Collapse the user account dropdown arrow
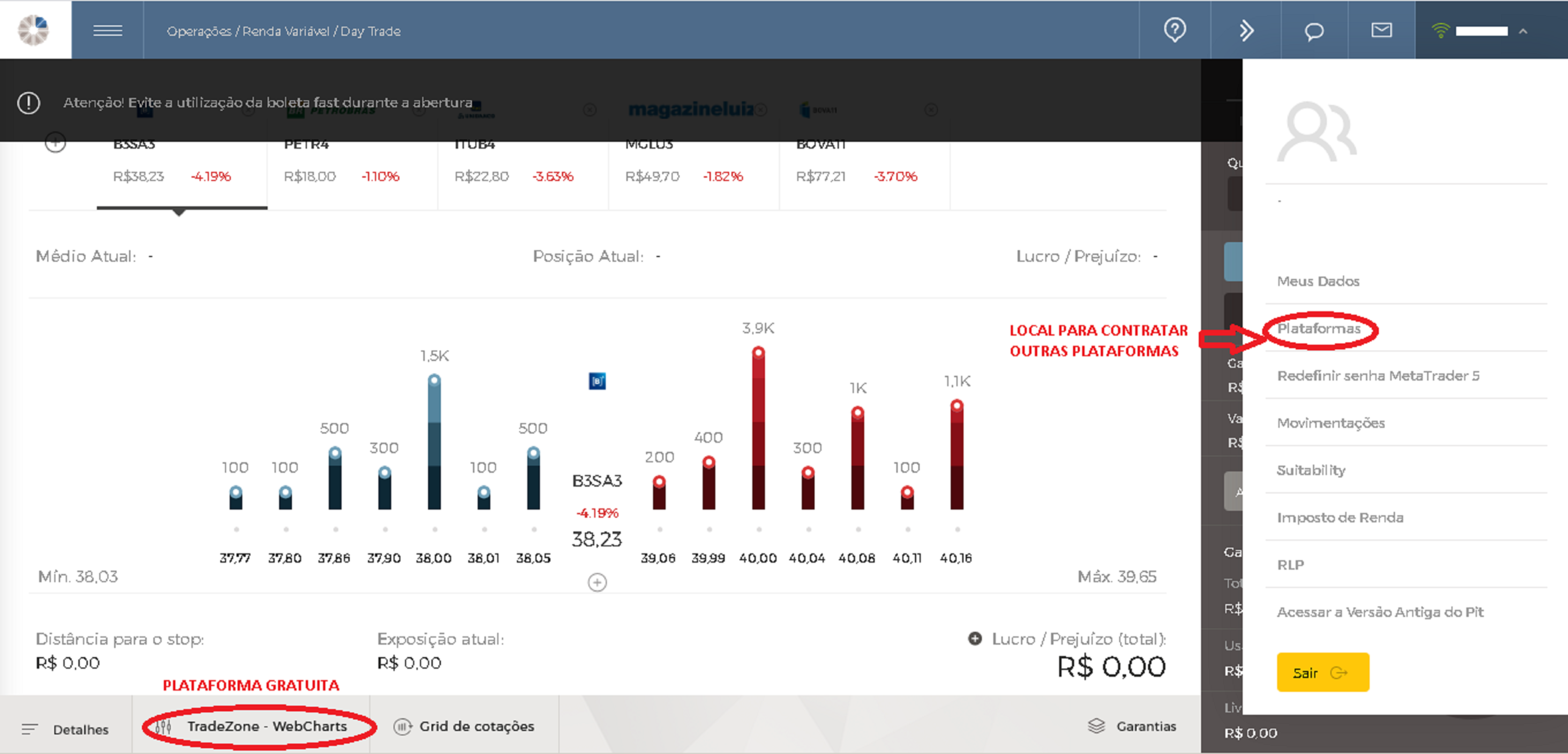Viewport: 1568px width, 754px height. (x=1523, y=31)
